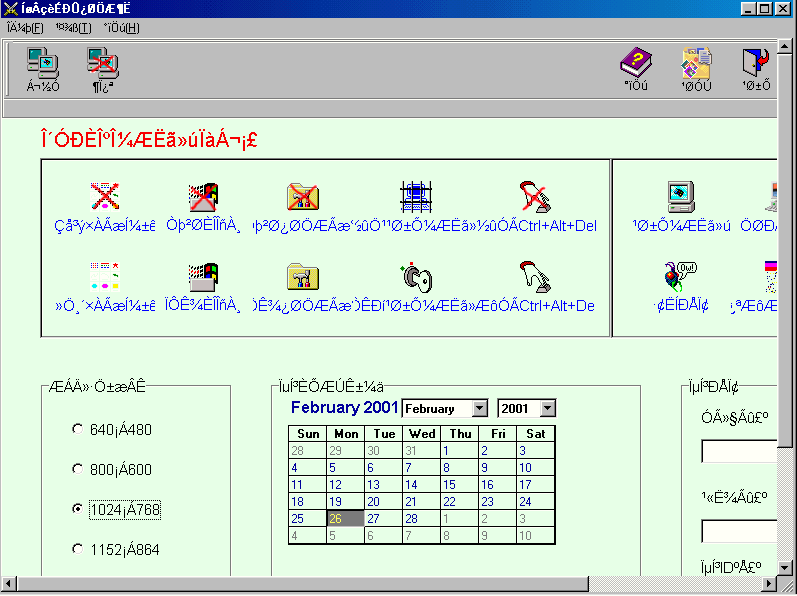
Task: Click the horizontal scrollbar right arrow
Action: click(x=771, y=584)
